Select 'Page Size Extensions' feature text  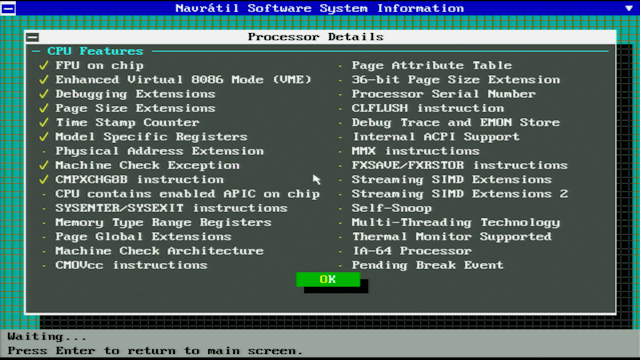[135, 108]
